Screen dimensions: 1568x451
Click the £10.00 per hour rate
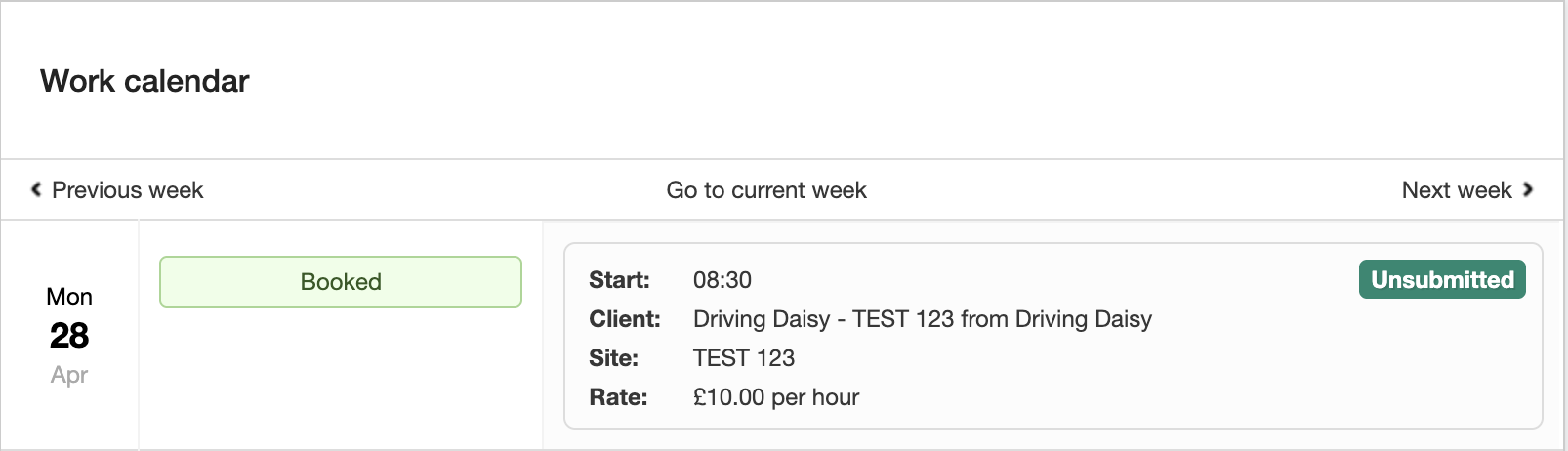[x=776, y=397]
